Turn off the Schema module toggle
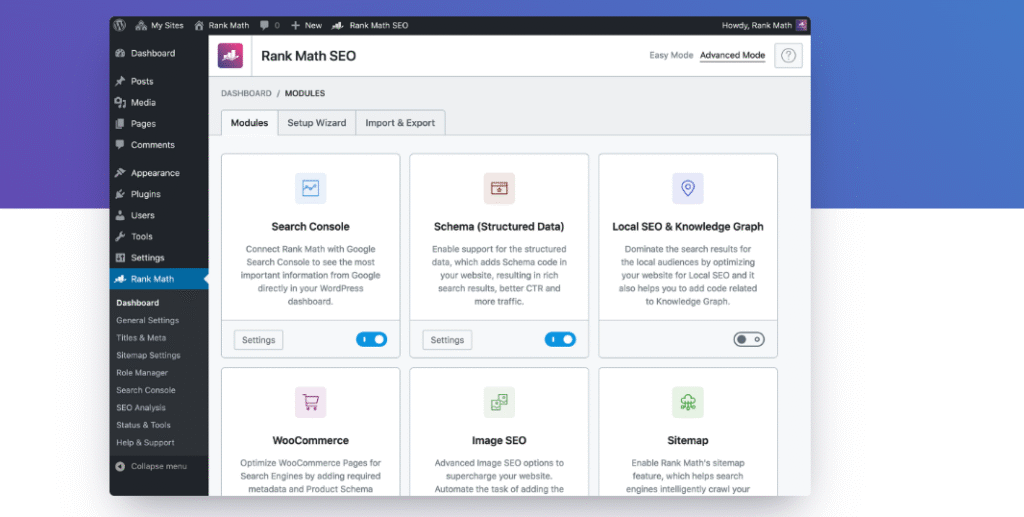 click(560, 340)
